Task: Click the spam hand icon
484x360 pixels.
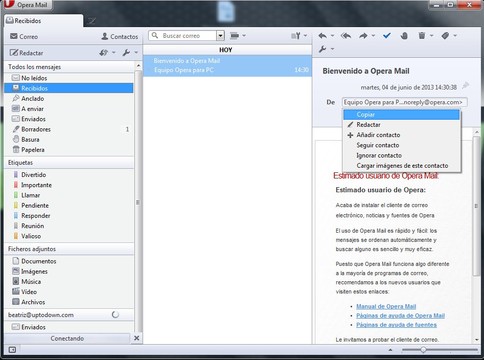Action: (404, 36)
